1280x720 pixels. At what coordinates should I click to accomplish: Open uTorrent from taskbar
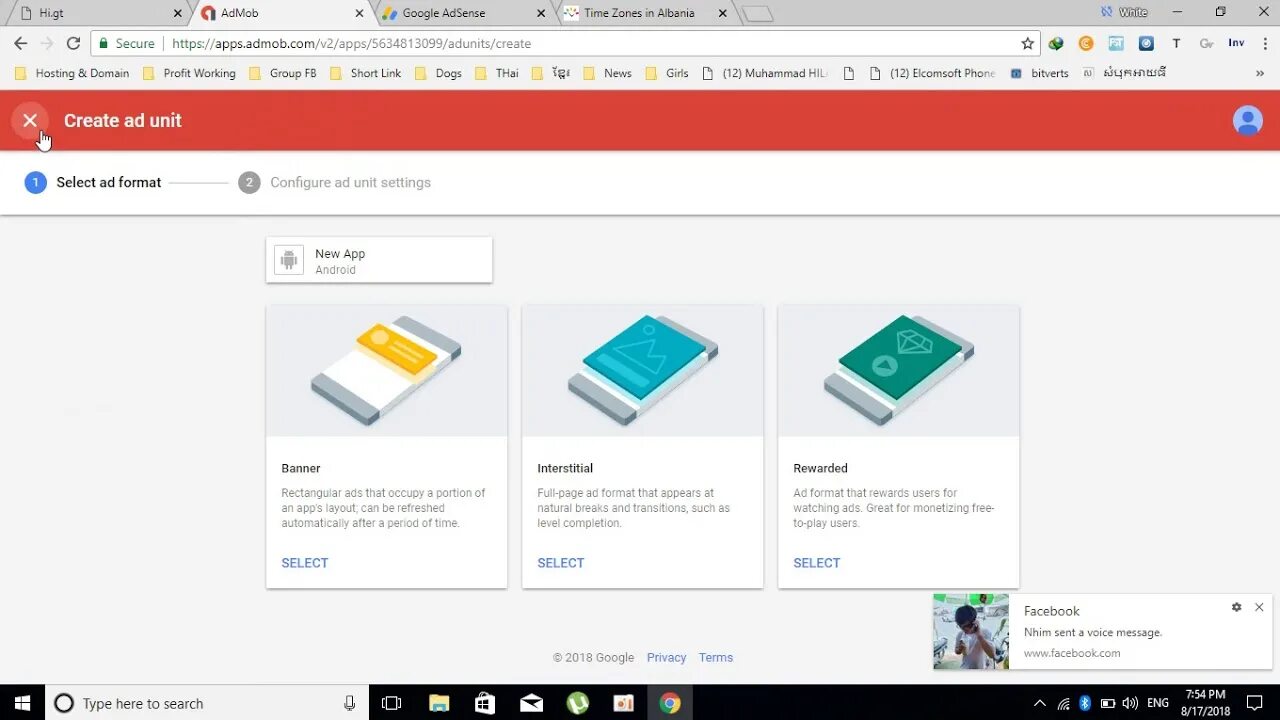tap(577, 703)
